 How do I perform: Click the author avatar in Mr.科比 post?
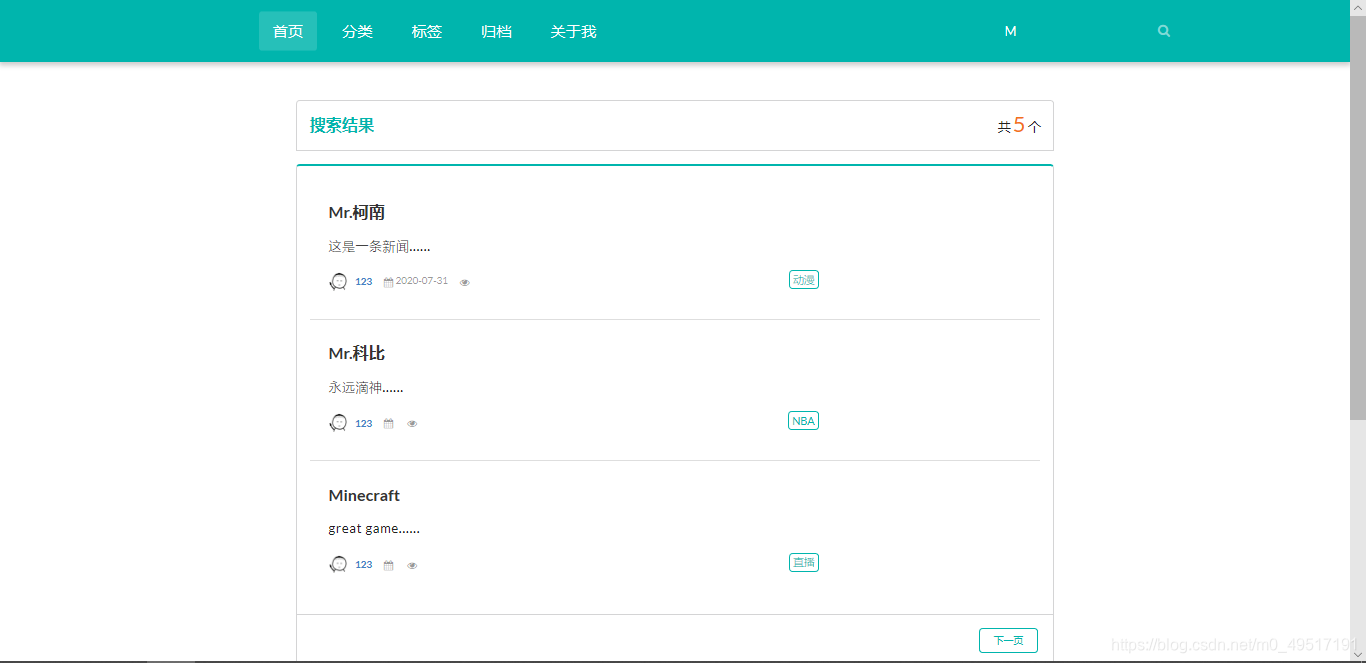point(338,423)
